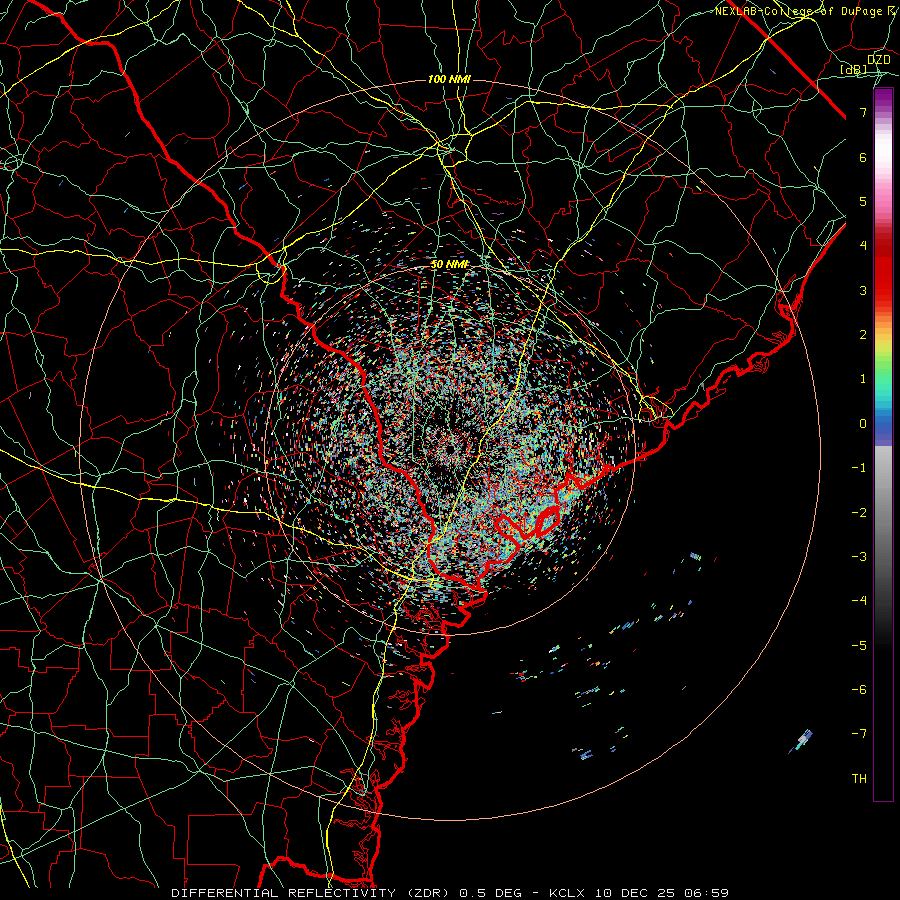Screen dimensions: 900x900
Task: Click the "DIFFERENTIAL REFLECTIVITY" caption text
Action: (284, 893)
